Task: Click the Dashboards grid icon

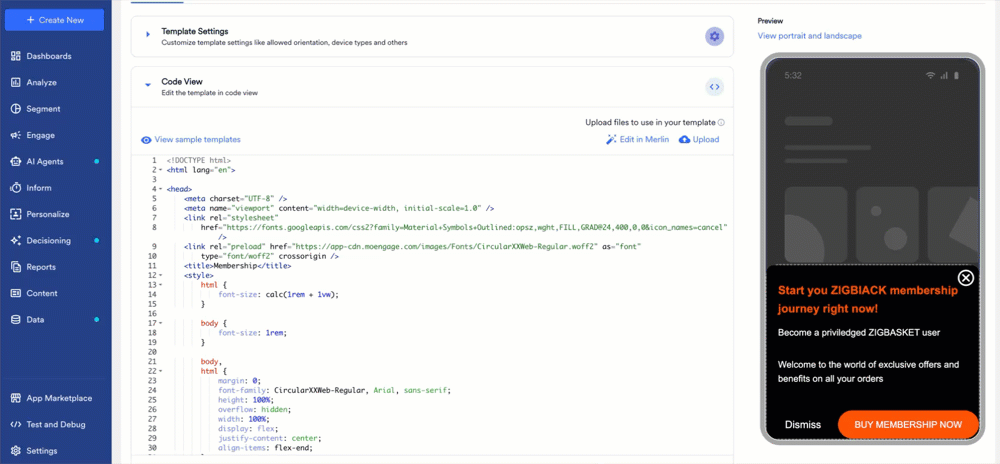Action: point(16,56)
